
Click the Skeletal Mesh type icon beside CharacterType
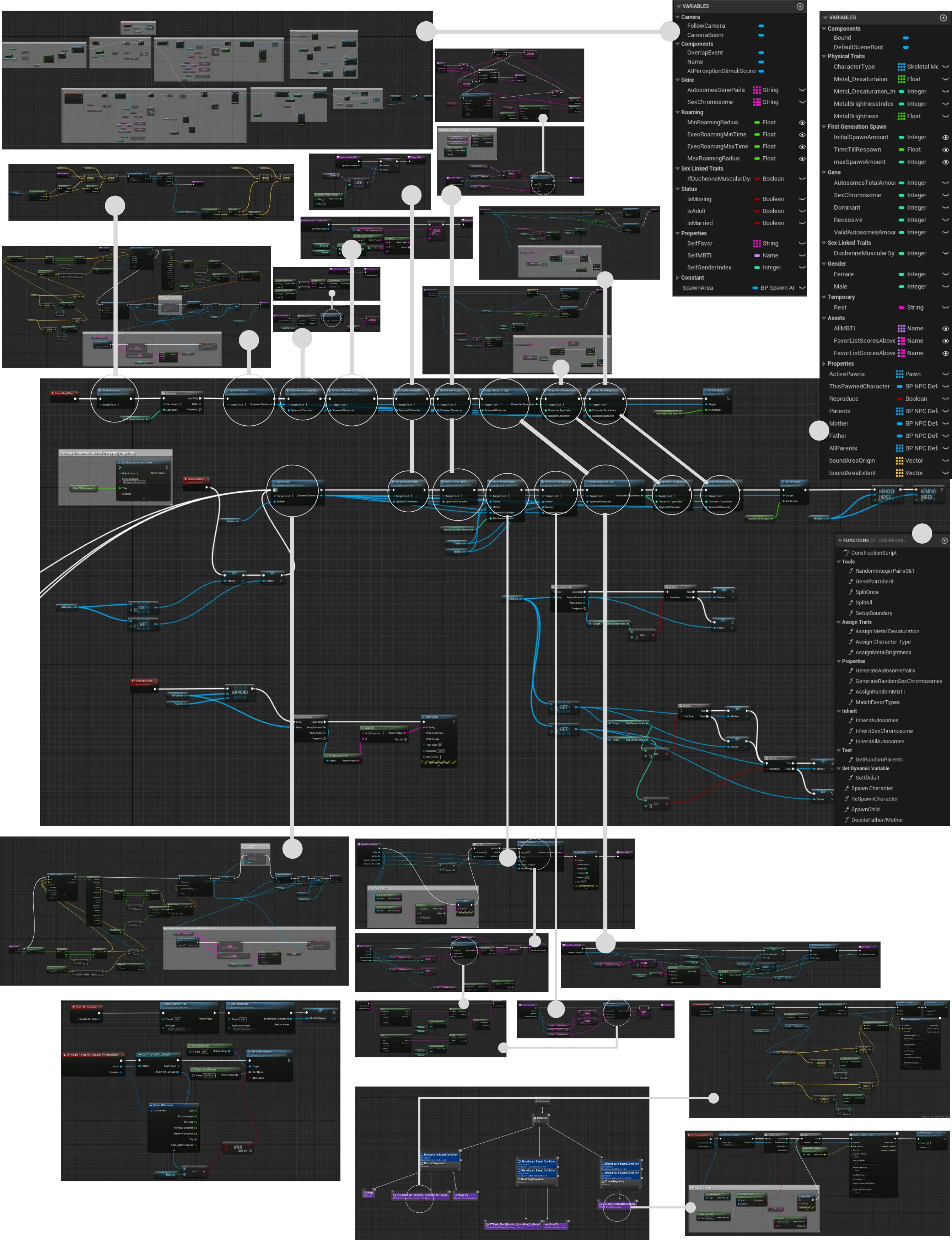[x=901, y=66]
